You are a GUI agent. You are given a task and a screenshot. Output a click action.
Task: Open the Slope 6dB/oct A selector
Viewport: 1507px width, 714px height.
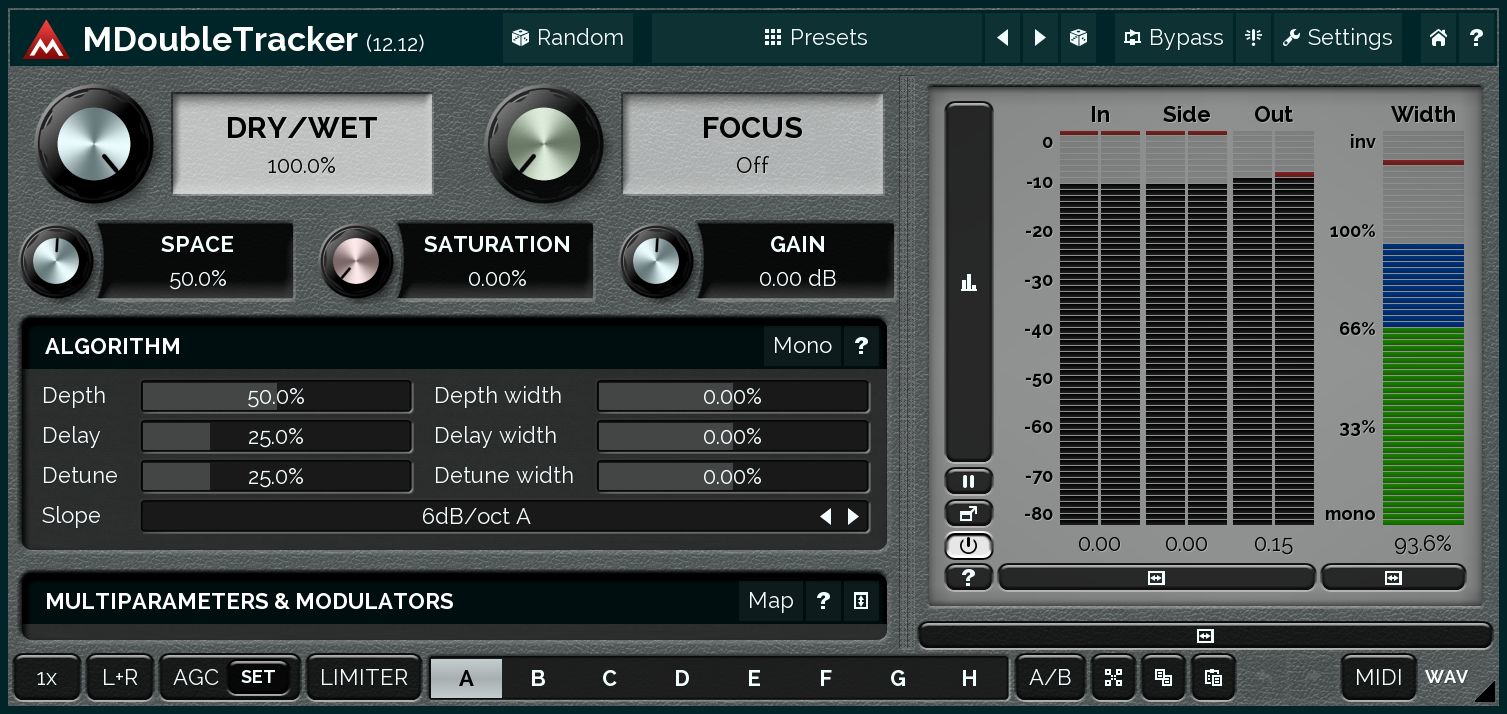476,517
